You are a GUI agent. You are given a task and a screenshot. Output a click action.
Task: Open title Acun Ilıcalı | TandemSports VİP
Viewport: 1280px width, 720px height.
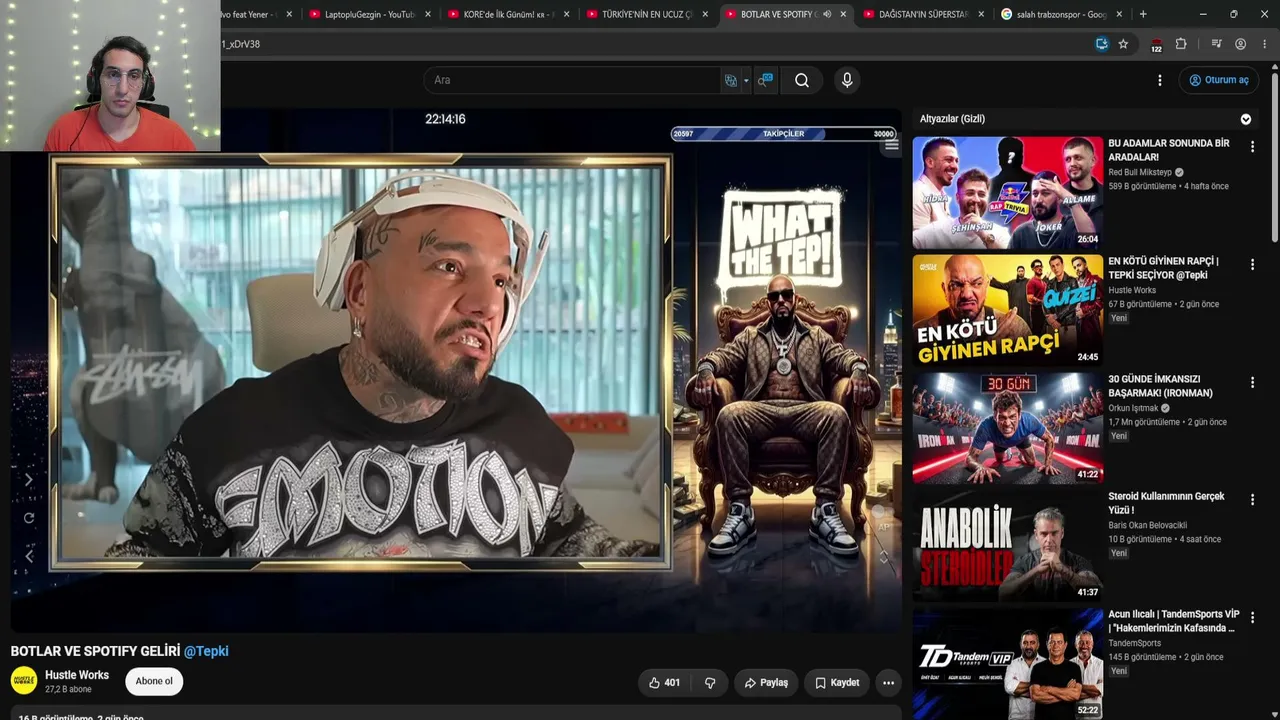(1174, 621)
